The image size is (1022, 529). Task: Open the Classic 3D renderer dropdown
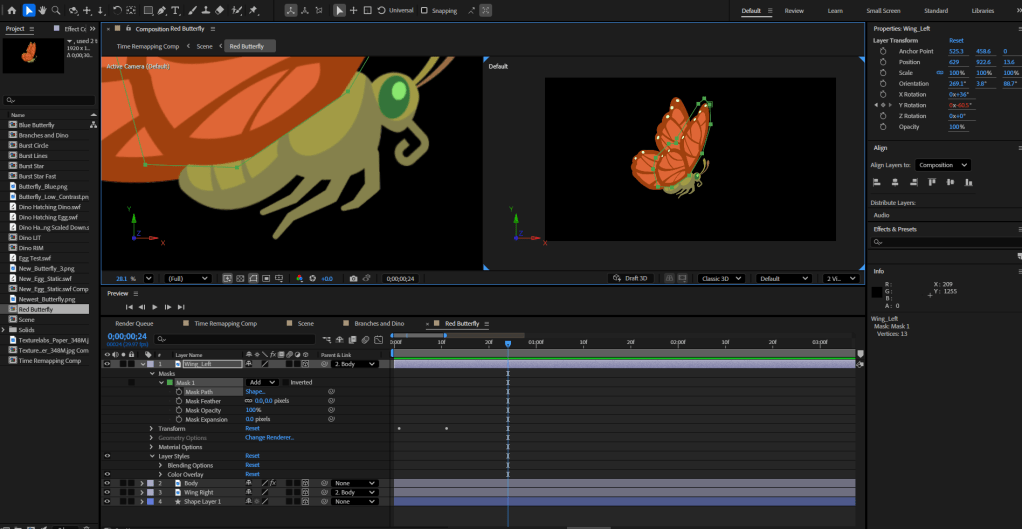(x=722, y=278)
